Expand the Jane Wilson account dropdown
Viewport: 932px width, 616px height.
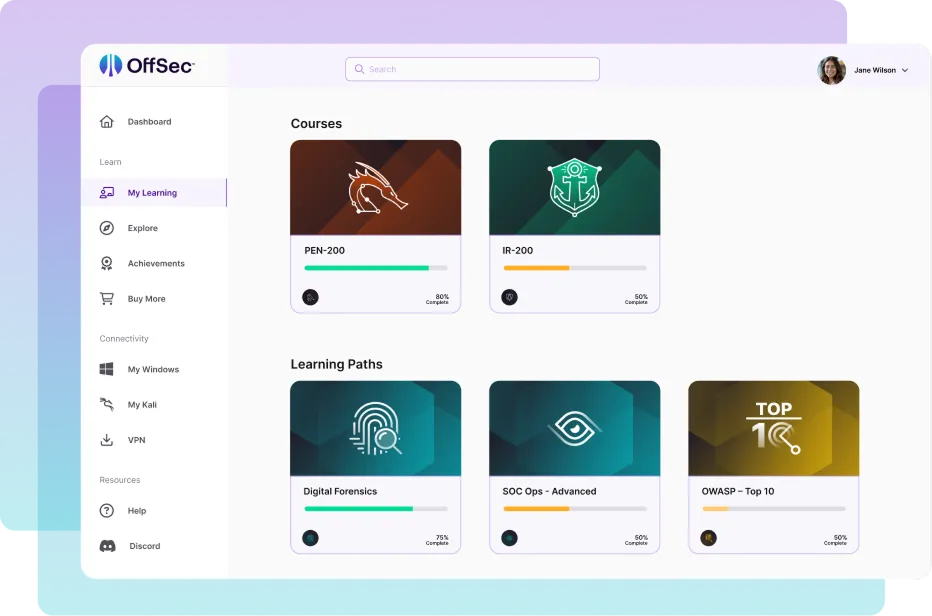pyautogui.click(x=905, y=71)
